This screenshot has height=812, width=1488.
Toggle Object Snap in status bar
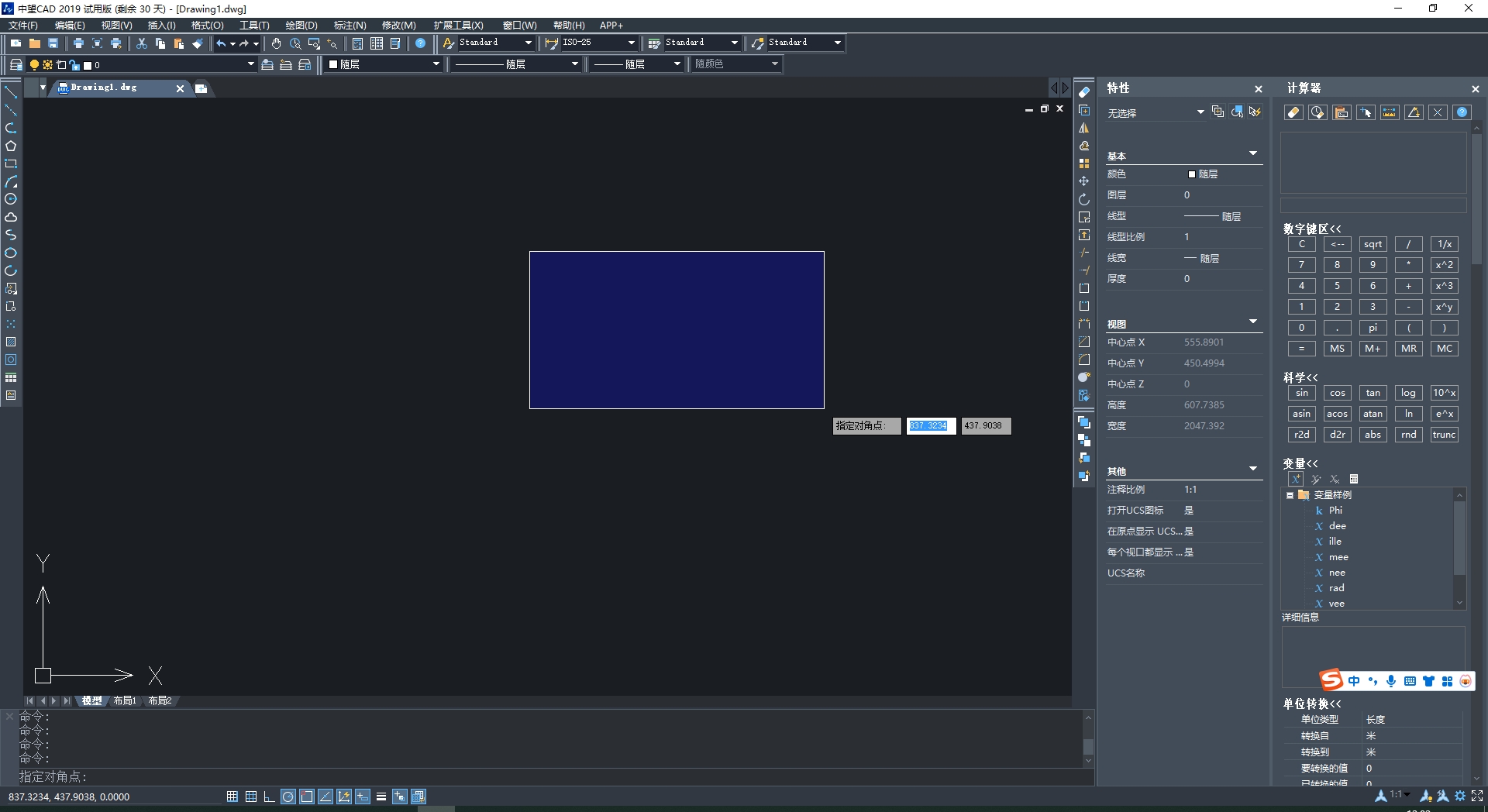pos(307,797)
